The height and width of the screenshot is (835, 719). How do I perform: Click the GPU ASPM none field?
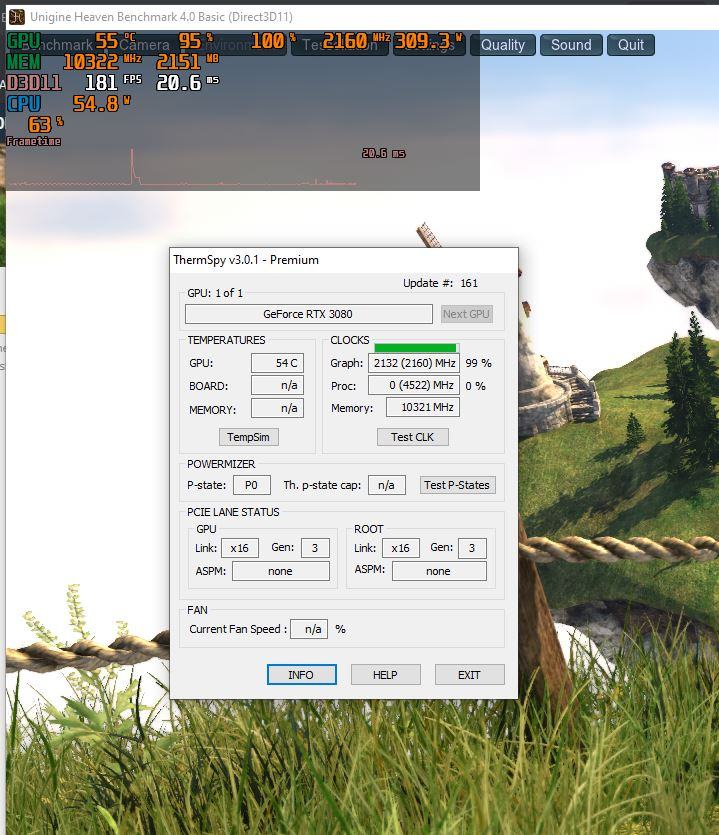point(281,571)
